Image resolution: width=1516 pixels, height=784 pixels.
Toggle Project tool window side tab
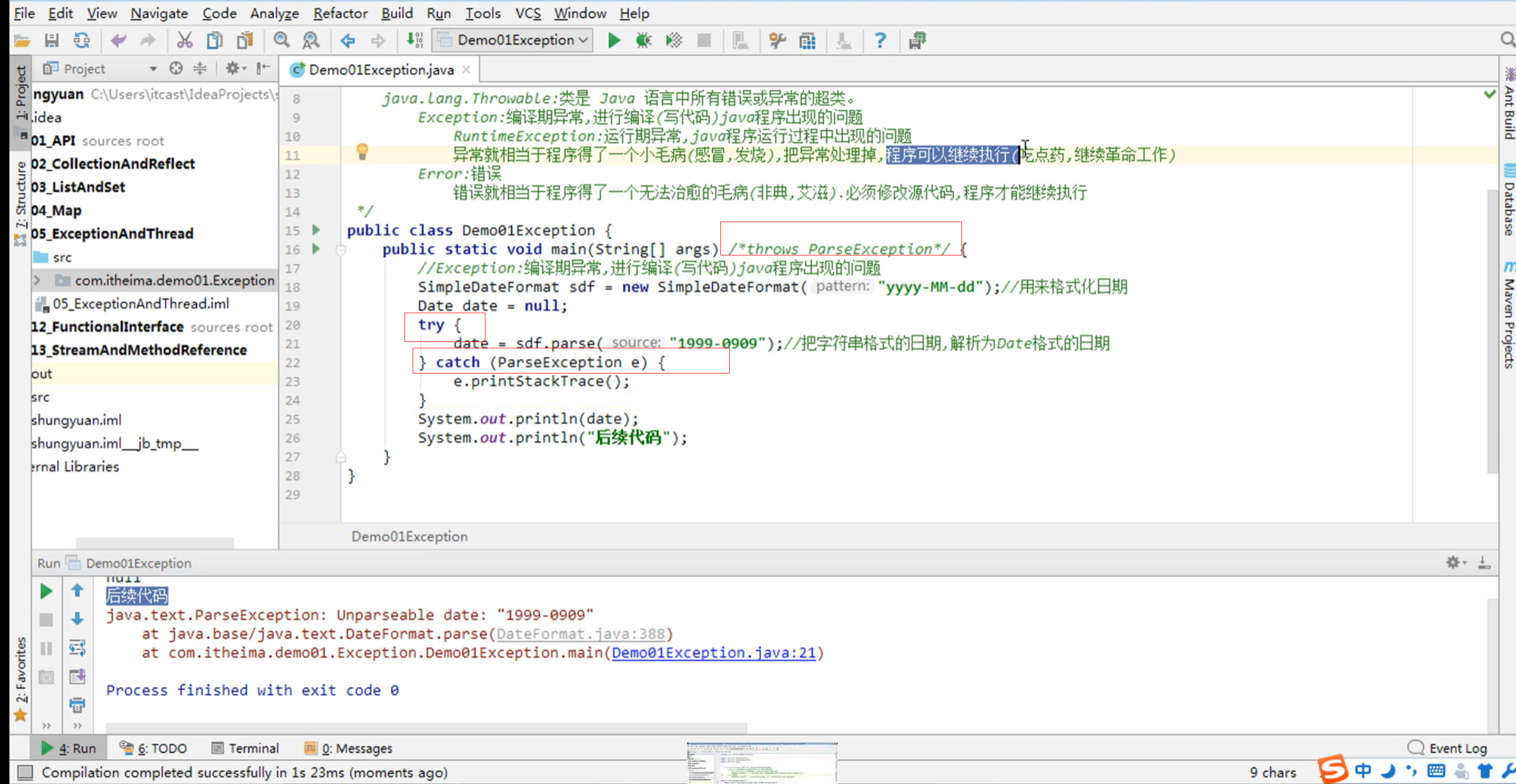point(21,94)
